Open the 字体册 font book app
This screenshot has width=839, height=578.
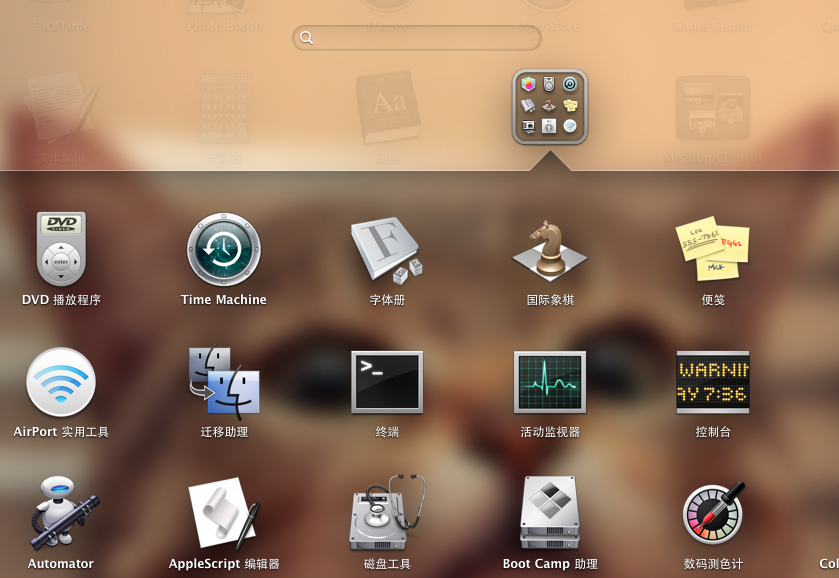pos(387,249)
